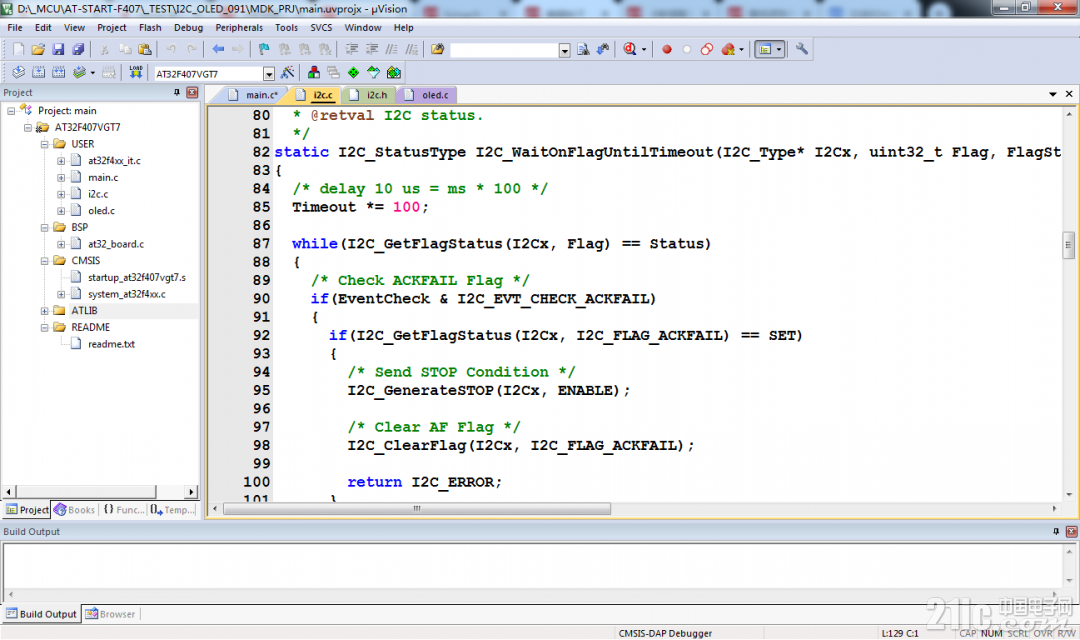Click the Select Software Packs icon

(x=373, y=72)
